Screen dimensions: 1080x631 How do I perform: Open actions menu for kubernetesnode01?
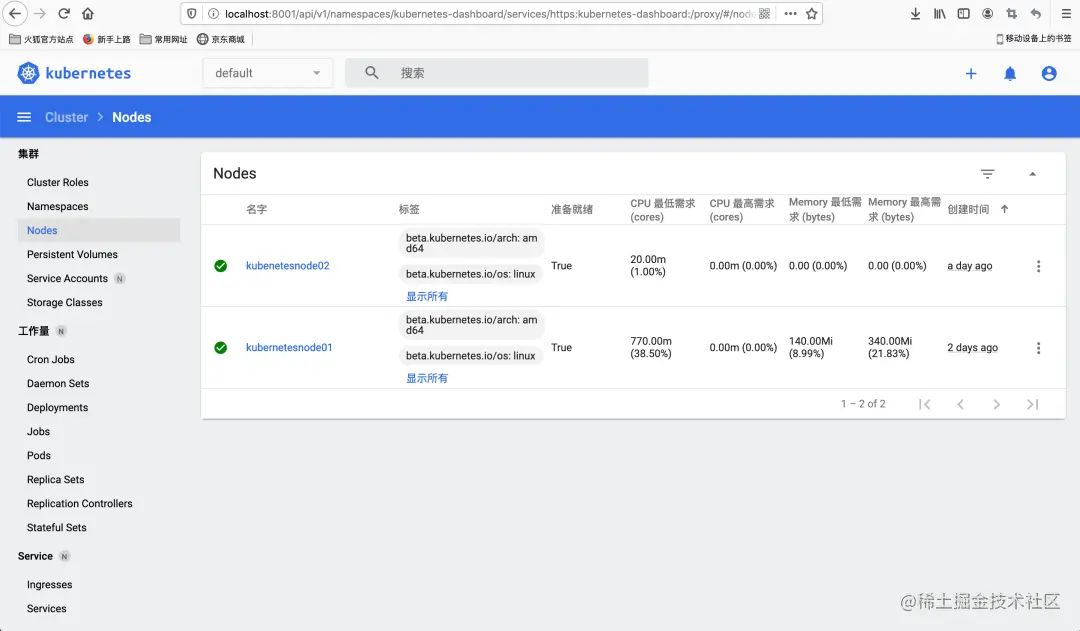coord(1038,348)
